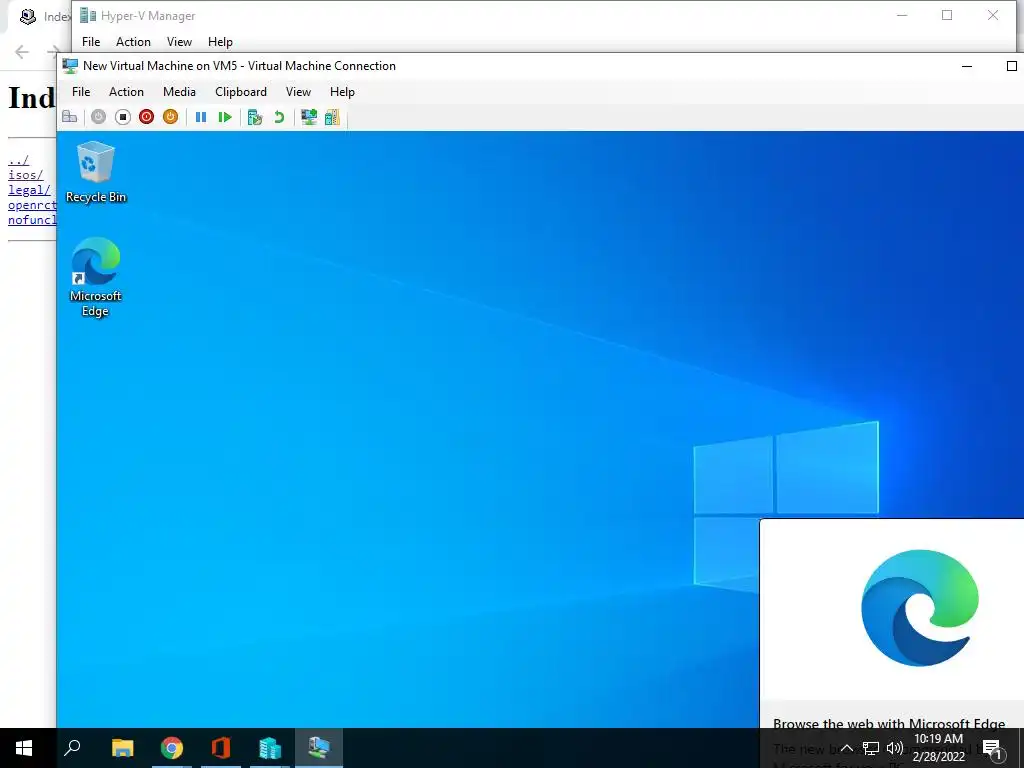Revert the VM with the green undo arrow
The width and height of the screenshot is (1024, 768).
279,117
